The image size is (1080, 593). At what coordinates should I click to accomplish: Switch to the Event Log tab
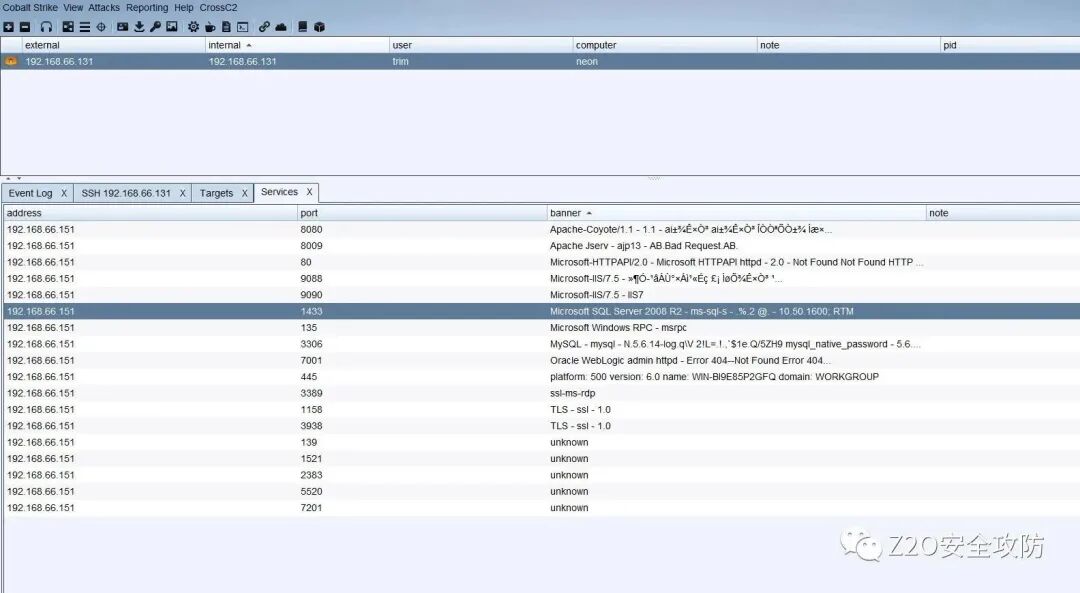click(30, 194)
